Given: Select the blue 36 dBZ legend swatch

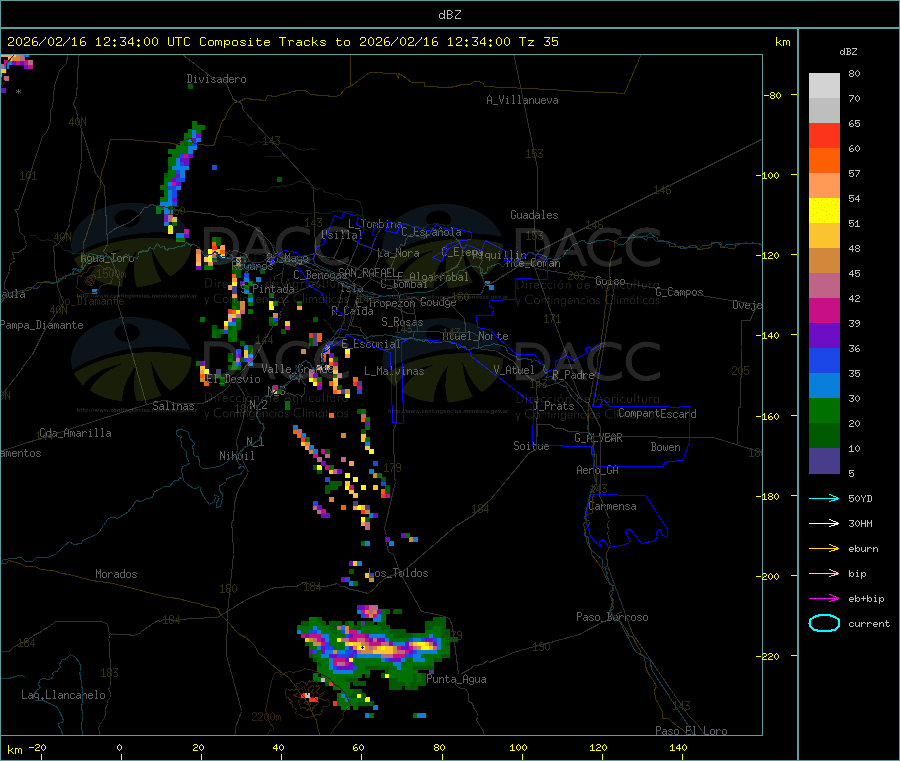Looking at the screenshot, I should (x=824, y=360).
